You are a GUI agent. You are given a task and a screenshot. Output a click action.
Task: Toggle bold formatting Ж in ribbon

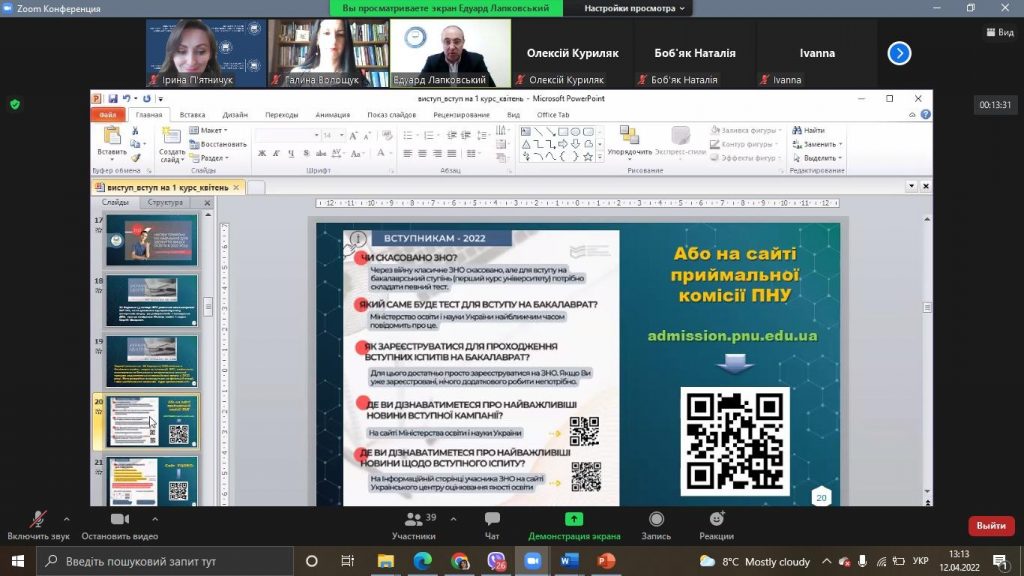pos(262,153)
